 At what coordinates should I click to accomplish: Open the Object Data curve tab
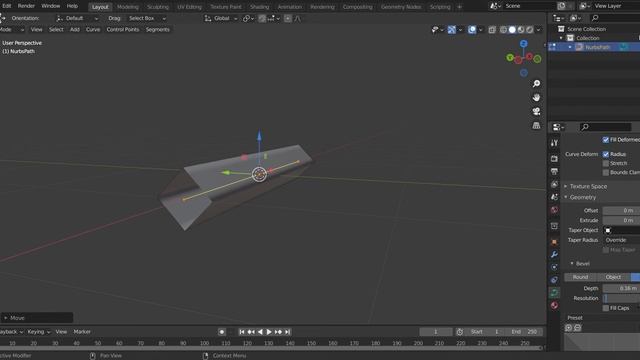coord(554,293)
